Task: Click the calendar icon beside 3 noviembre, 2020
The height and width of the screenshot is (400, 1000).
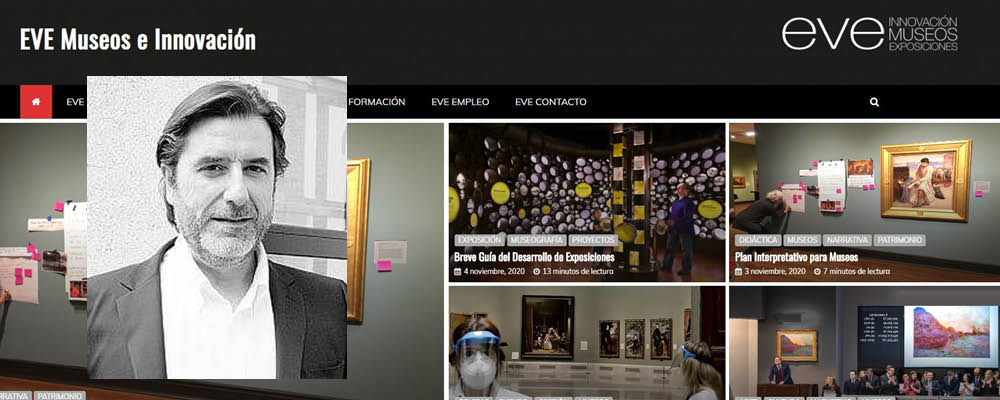Action: 739,272
